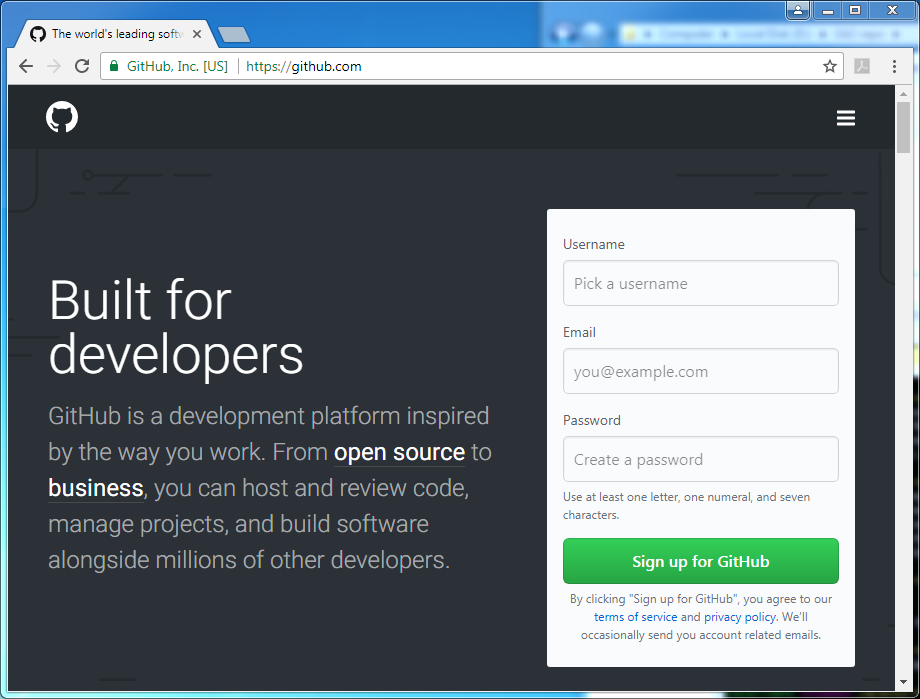920x699 pixels.
Task: Follow the business link
Action: tap(96, 488)
